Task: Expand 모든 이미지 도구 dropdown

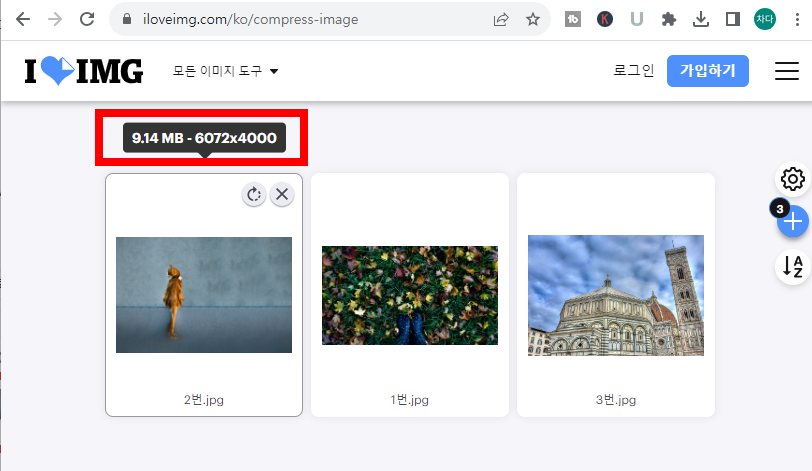Action: (225, 71)
